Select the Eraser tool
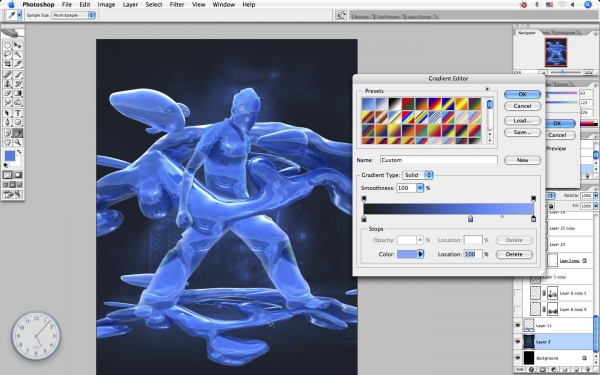 pos(7,93)
